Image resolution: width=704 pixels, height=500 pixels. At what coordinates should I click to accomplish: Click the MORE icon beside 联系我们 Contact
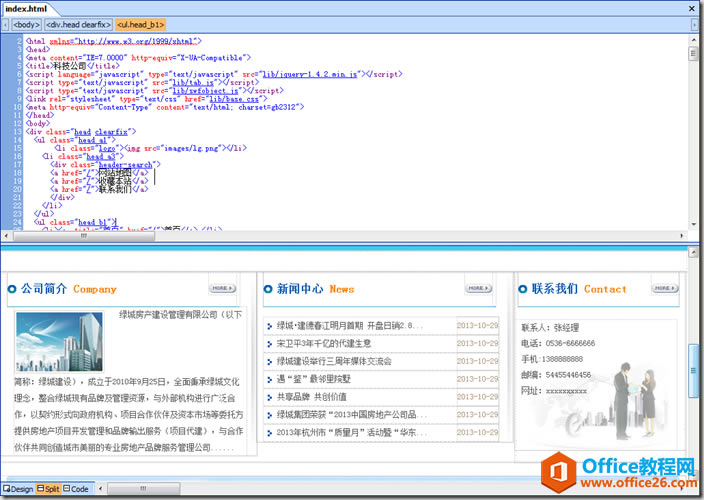click(665, 288)
